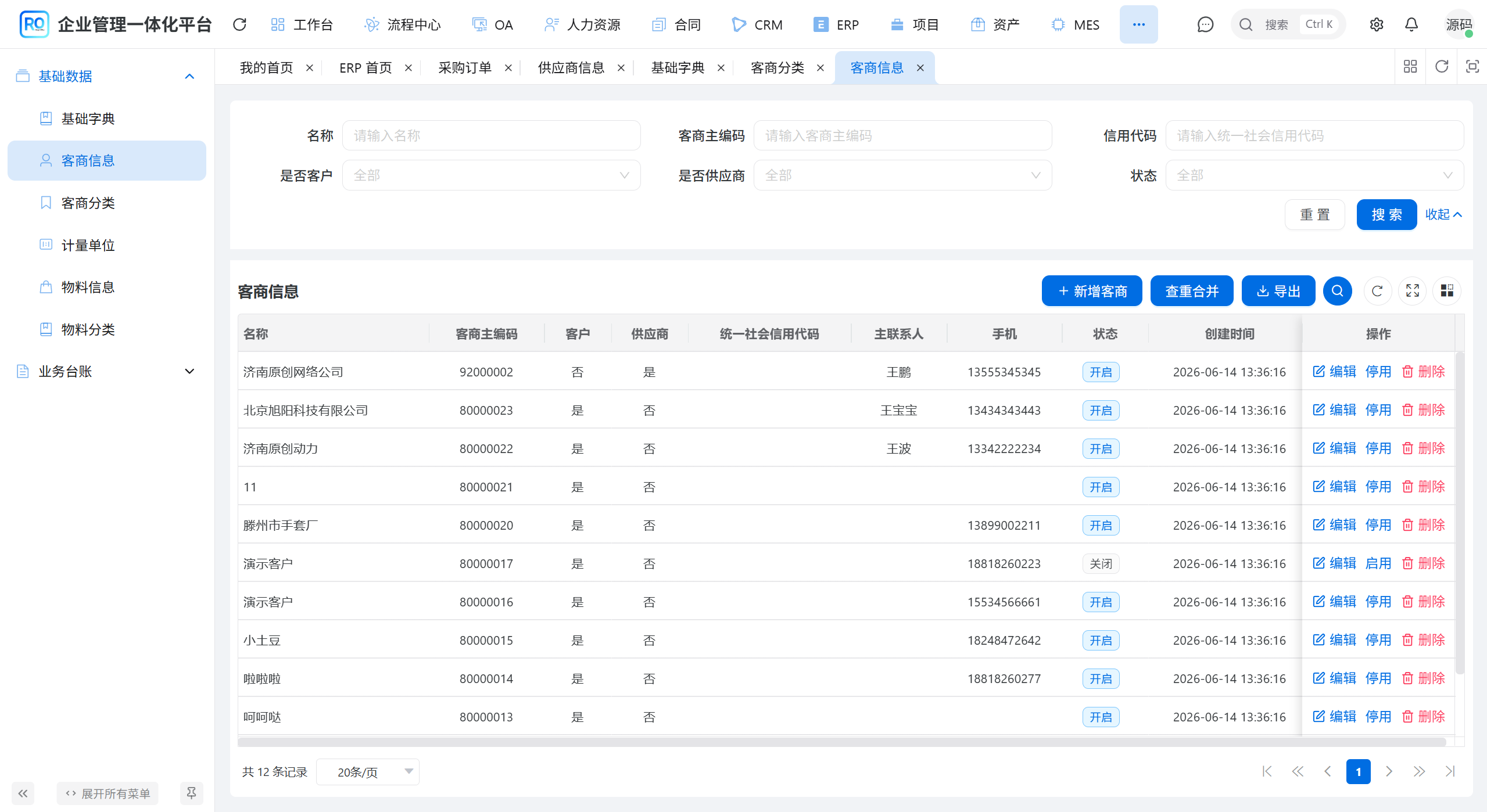Click the round blue search icon in table toolbar
Image resolution: width=1487 pixels, height=812 pixels.
(x=1337, y=291)
